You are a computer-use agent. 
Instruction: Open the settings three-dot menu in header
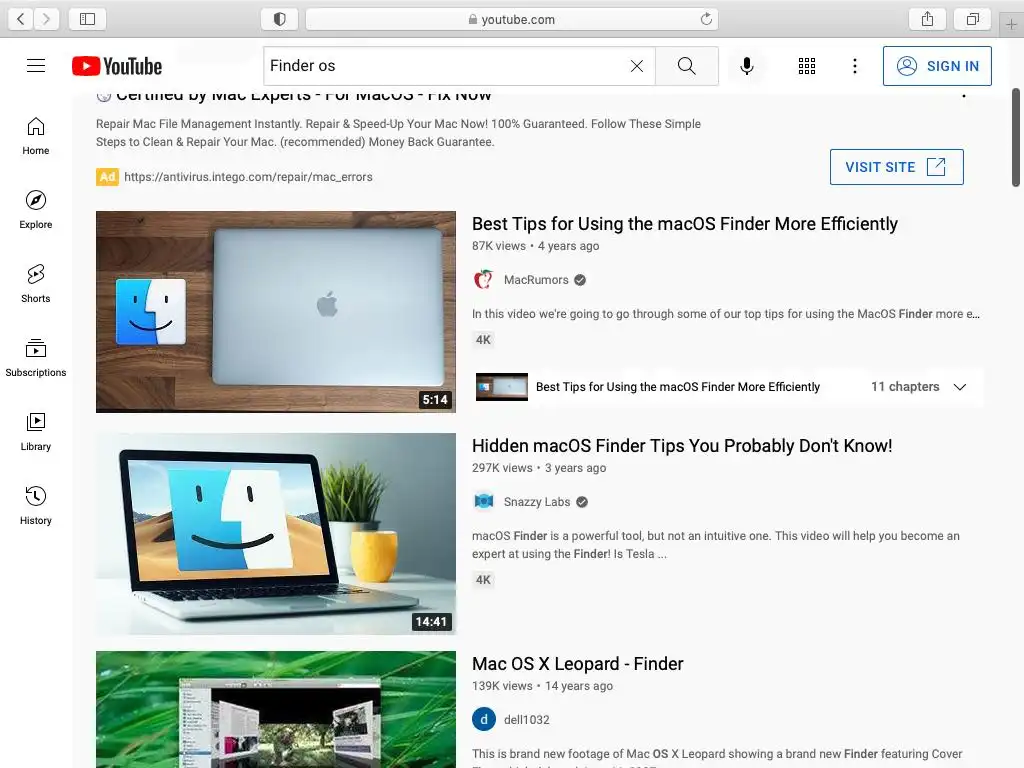coord(855,66)
